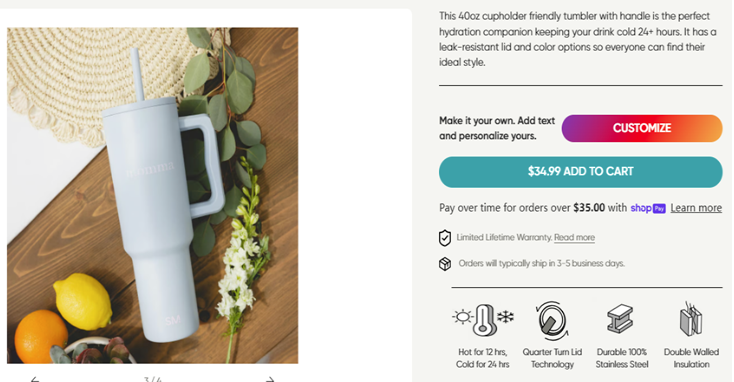The image size is (734, 382).
Task: Click 'Double Walled Insulation' label
Action: click(x=691, y=358)
